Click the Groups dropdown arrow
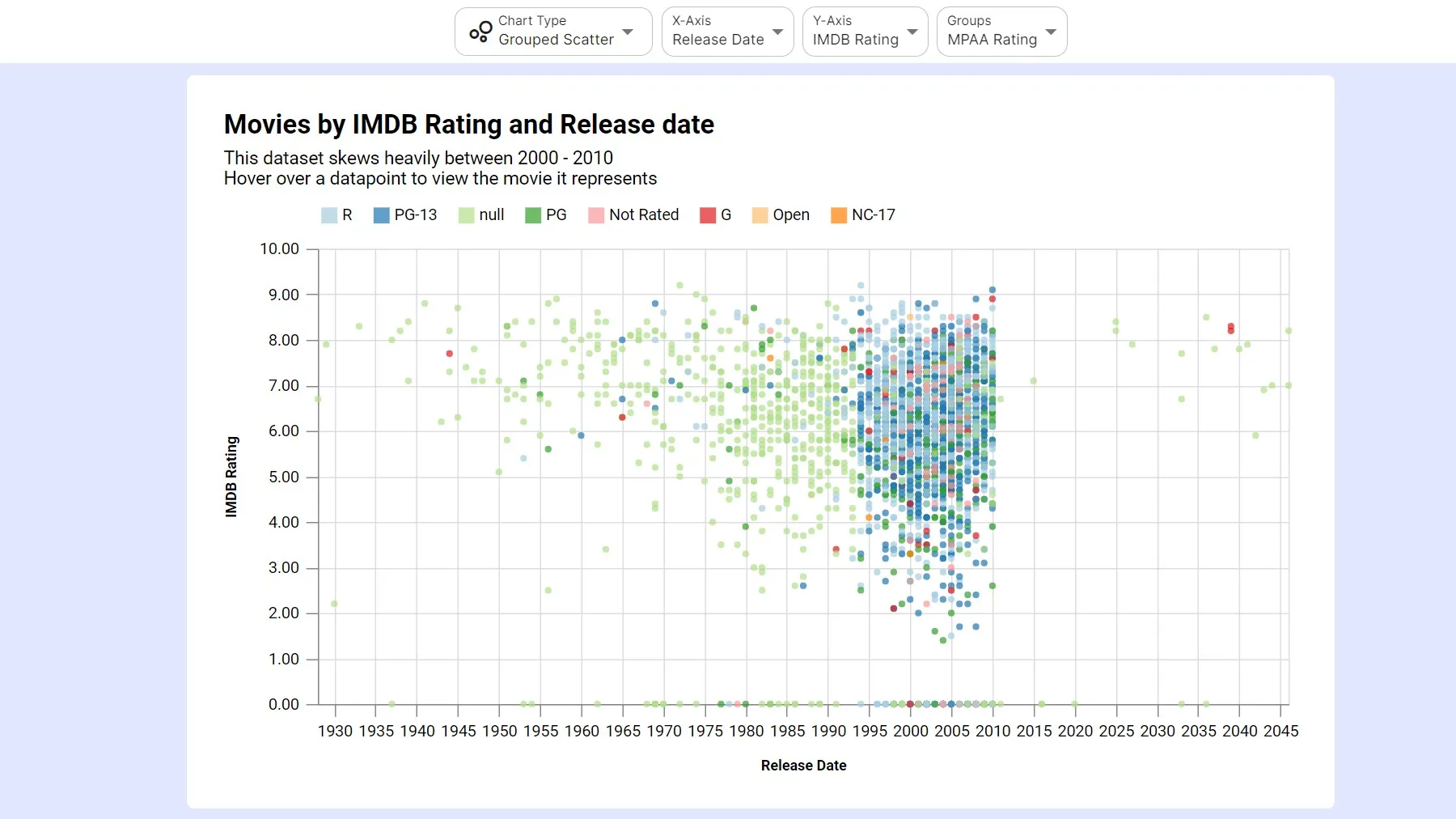 [1051, 32]
